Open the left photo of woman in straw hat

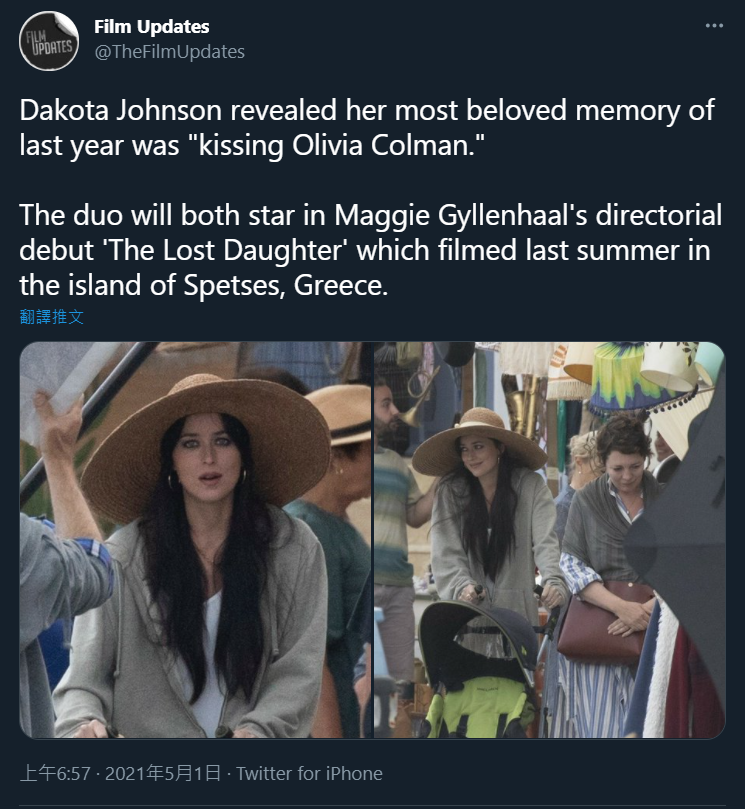(196, 540)
